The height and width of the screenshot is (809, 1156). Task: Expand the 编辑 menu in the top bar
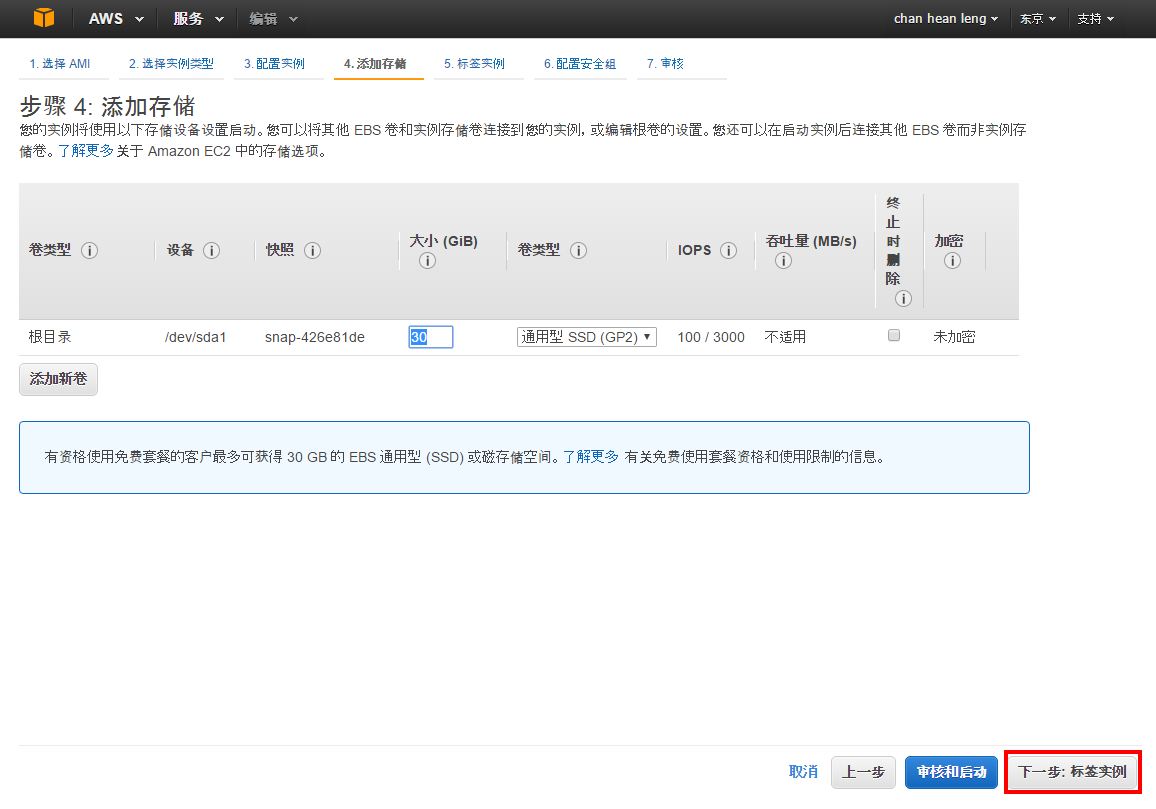click(x=274, y=18)
